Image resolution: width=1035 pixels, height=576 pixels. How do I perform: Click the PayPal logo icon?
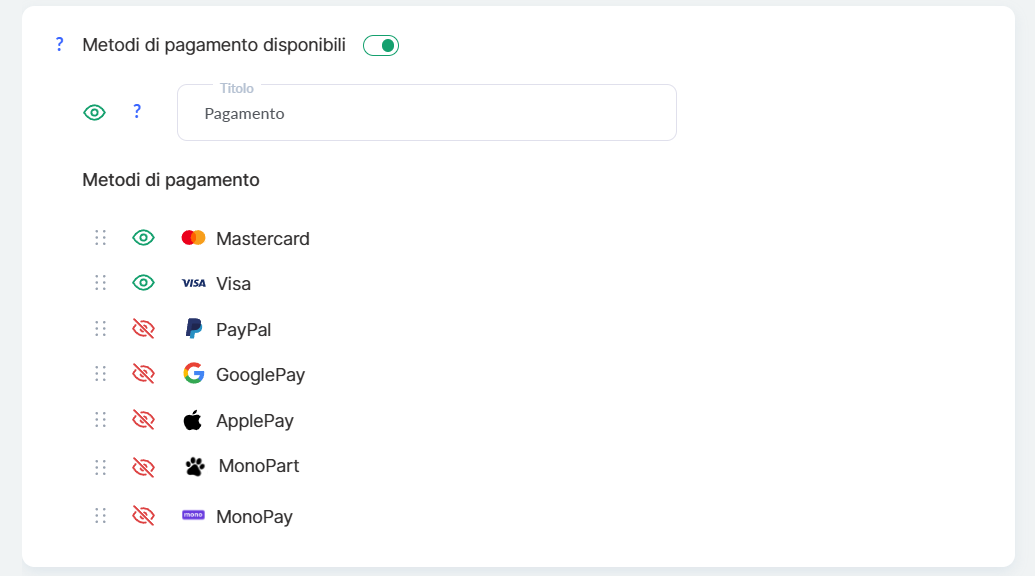(x=193, y=329)
